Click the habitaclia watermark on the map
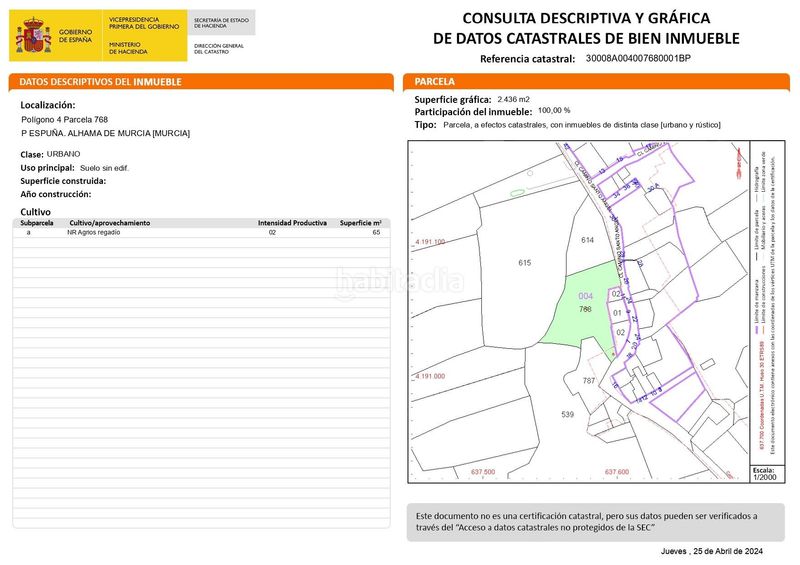This screenshot has width=800, height=565. [398, 284]
